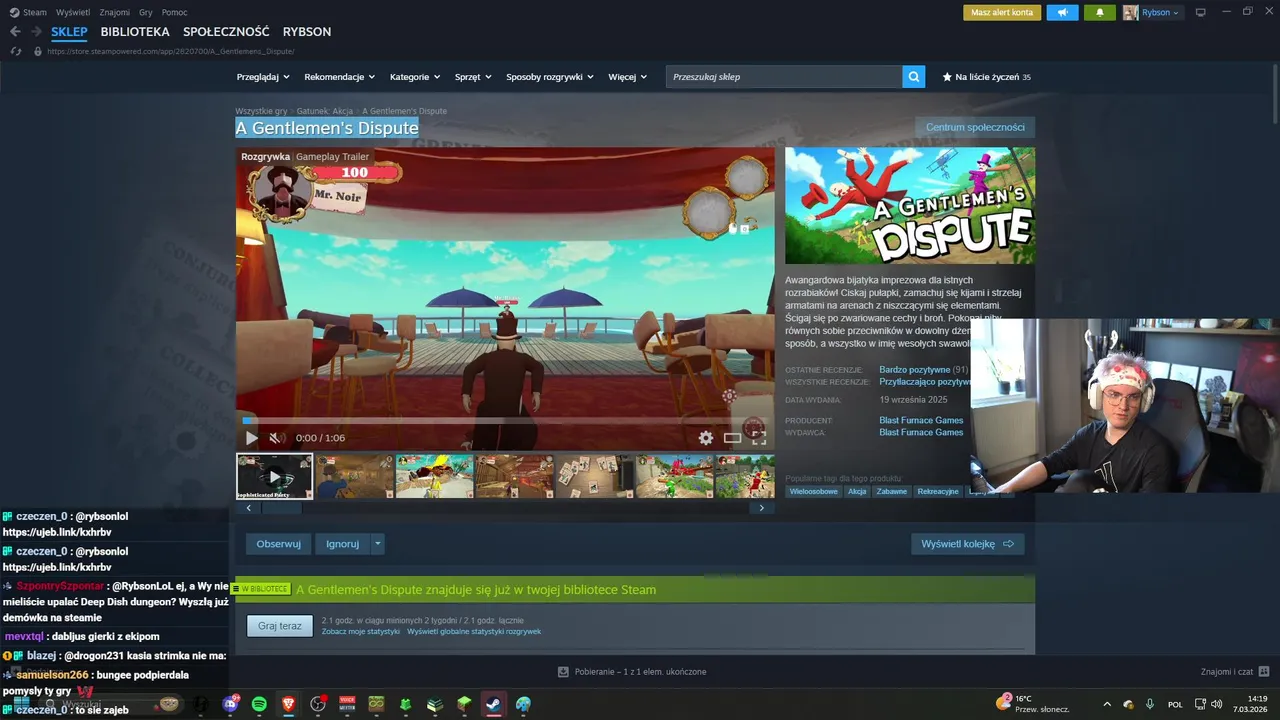Open Big Picture mode monitor icon

[x=1200, y=12]
